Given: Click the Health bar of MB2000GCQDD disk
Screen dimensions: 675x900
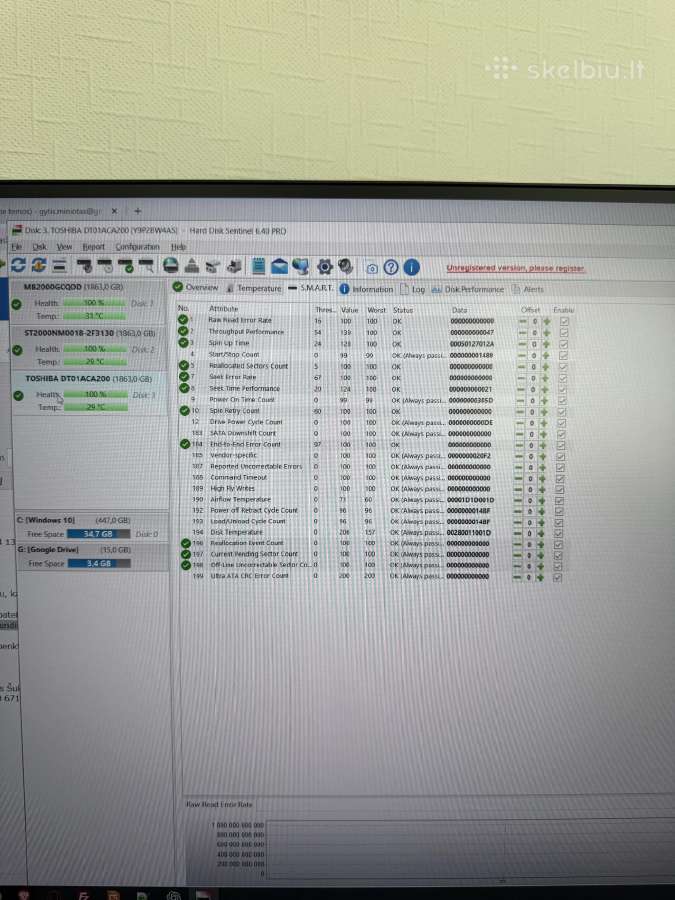Looking at the screenshot, I should click(x=94, y=302).
